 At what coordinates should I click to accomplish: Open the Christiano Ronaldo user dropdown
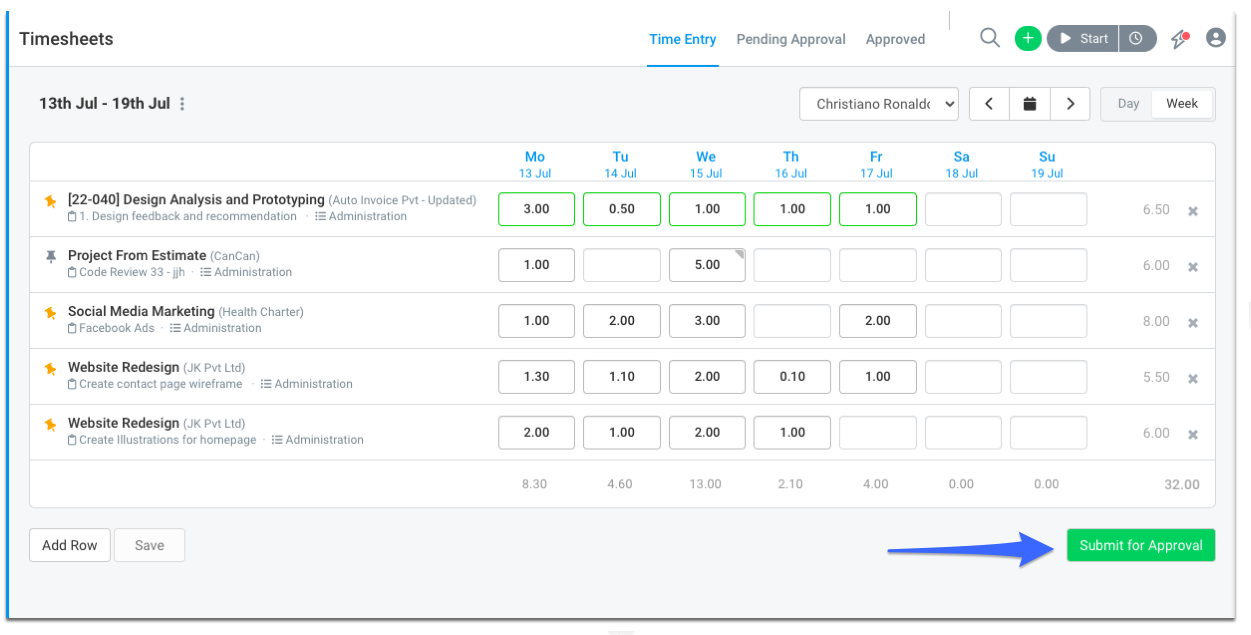point(879,104)
